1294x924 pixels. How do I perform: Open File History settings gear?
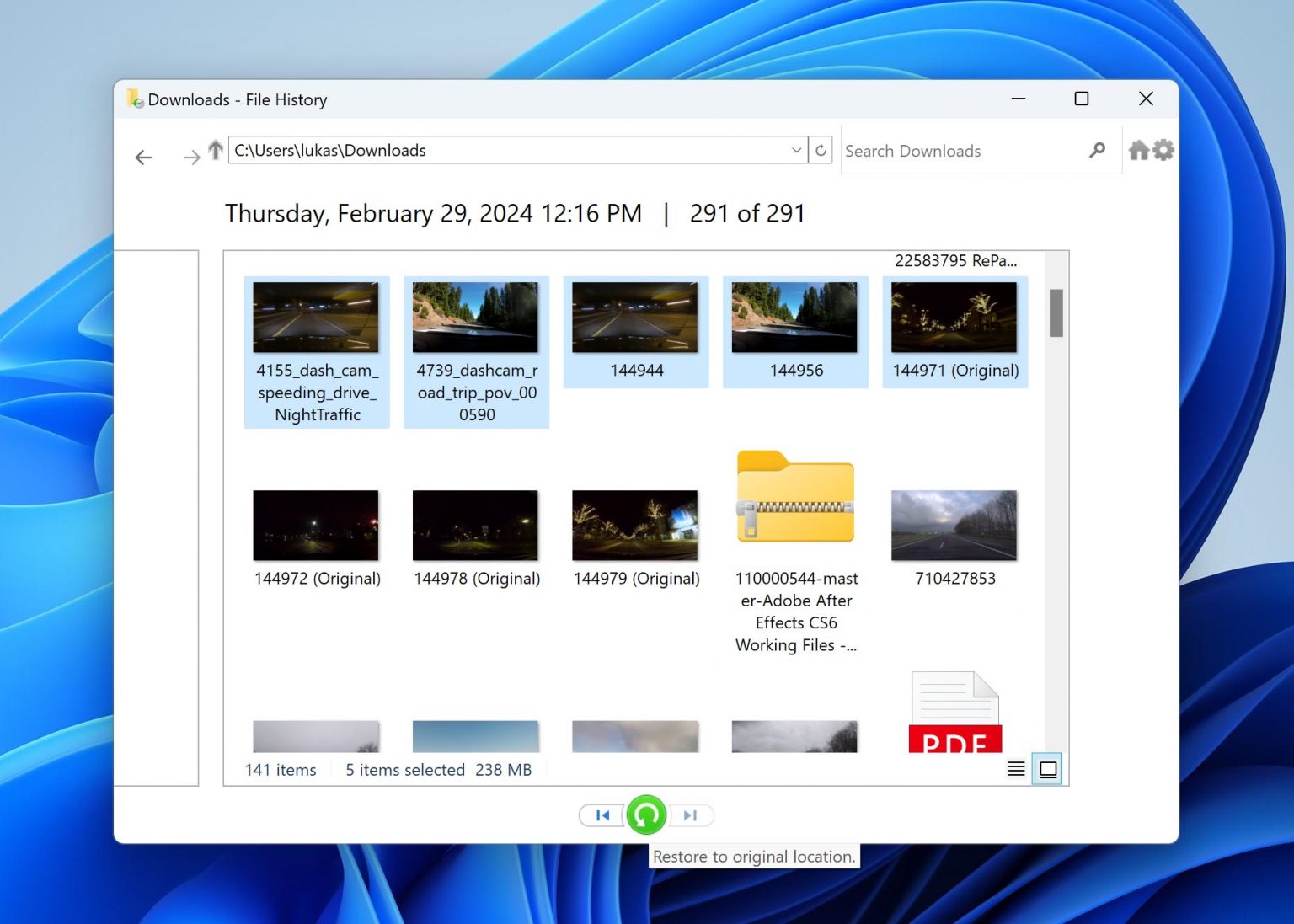1164,149
